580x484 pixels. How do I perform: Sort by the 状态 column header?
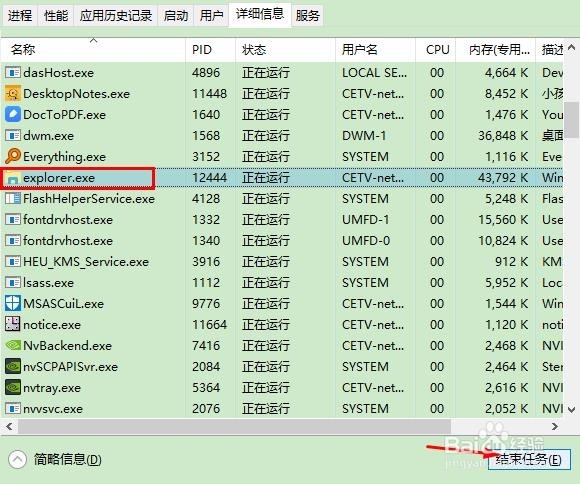[285, 50]
